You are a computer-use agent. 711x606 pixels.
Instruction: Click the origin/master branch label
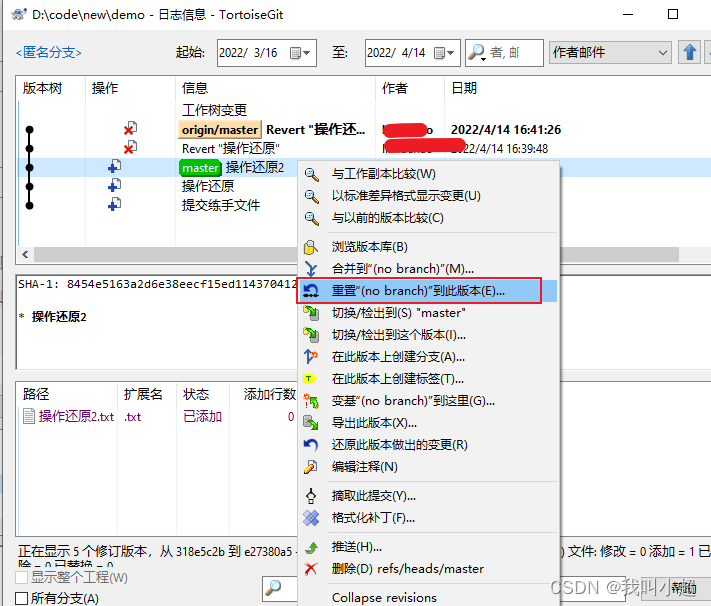pos(220,130)
